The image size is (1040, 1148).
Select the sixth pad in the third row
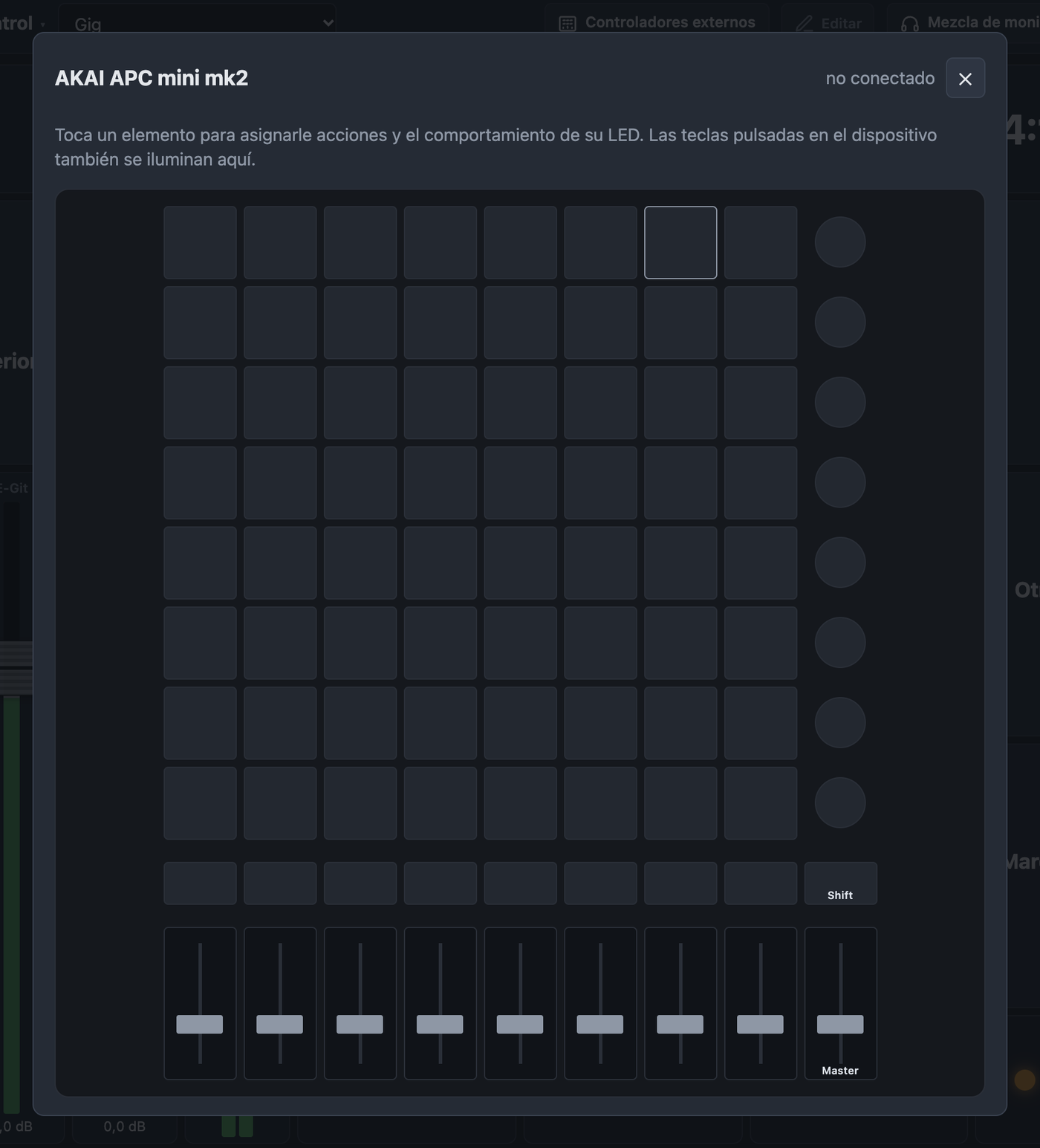pos(600,403)
